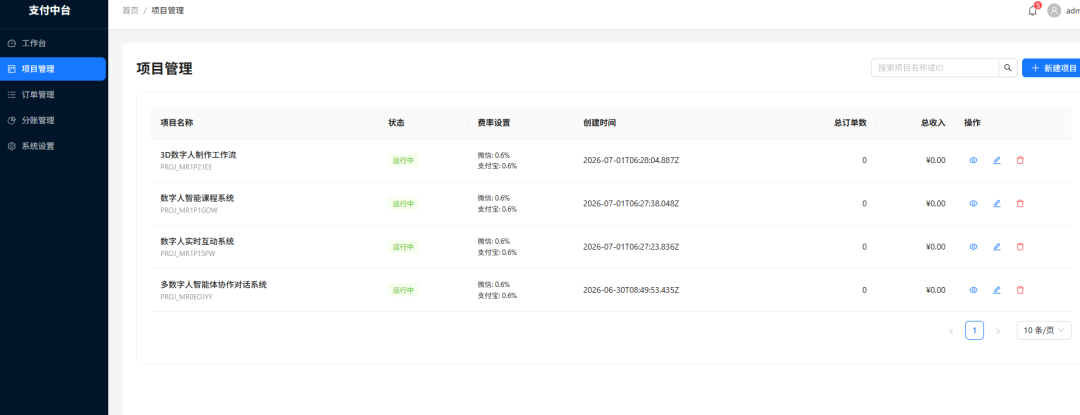This screenshot has width=1080, height=415.
Task: Focus the 搜索项目名称或ID search field
Action: click(935, 67)
